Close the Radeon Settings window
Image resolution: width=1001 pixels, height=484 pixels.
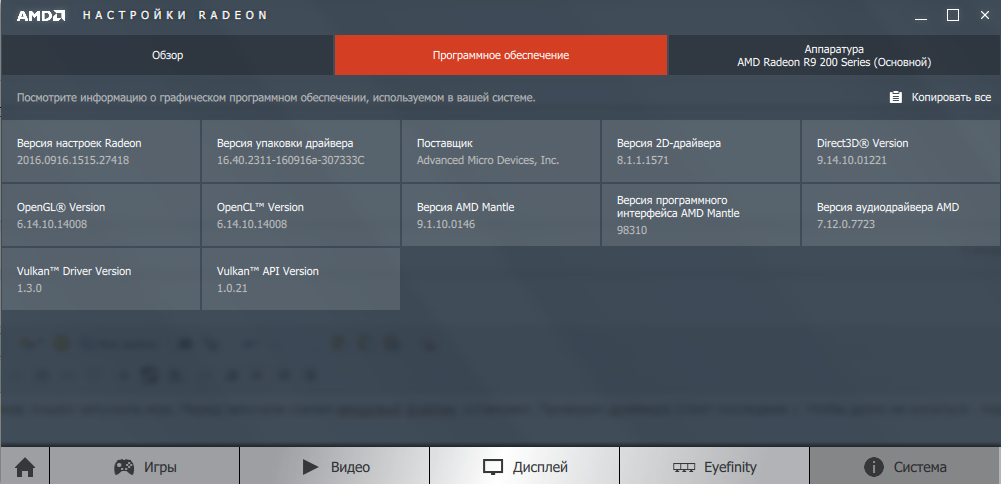(x=985, y=15)
